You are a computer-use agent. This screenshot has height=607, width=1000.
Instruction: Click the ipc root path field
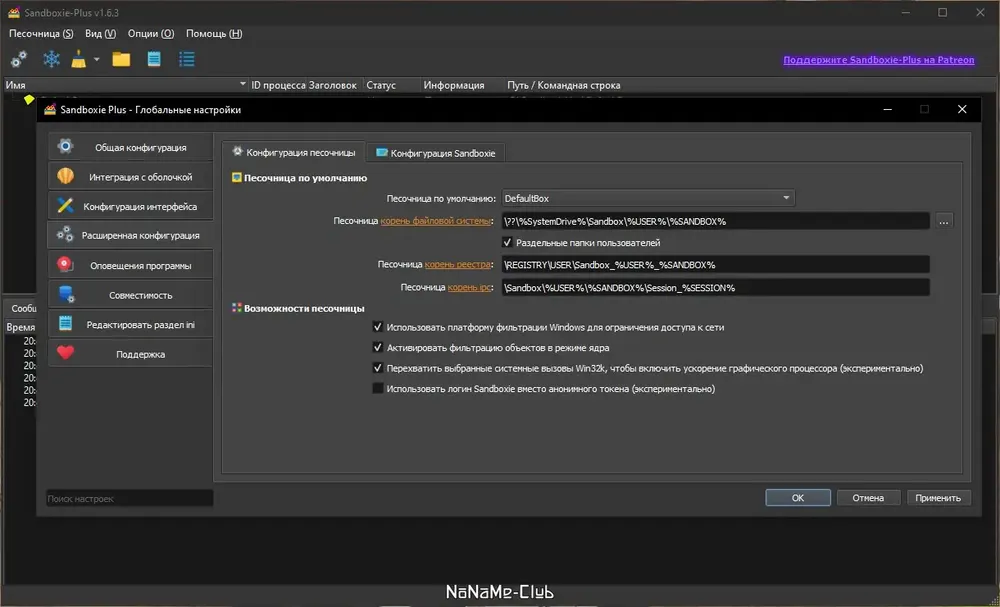tap(716, 288)
